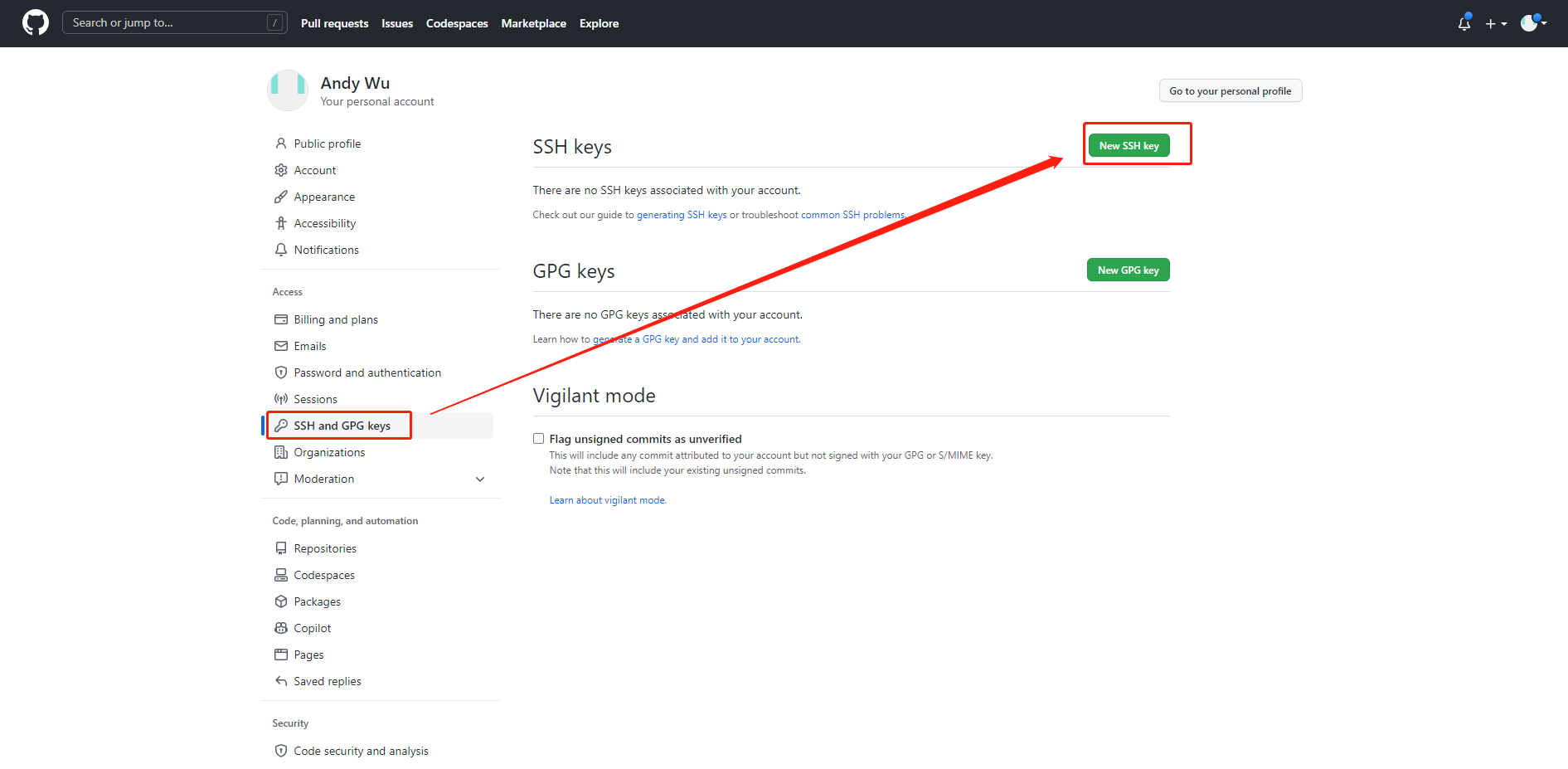Open the notifications bell in header
This screenshot has width=1568, height=769.
click(1464, 23)
